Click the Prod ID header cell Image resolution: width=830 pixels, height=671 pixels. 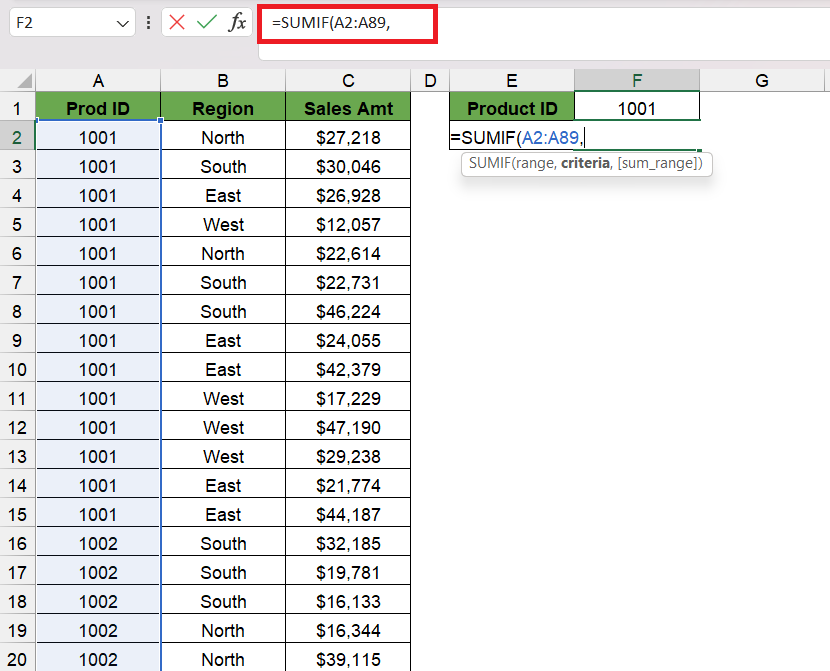(98, 108)
